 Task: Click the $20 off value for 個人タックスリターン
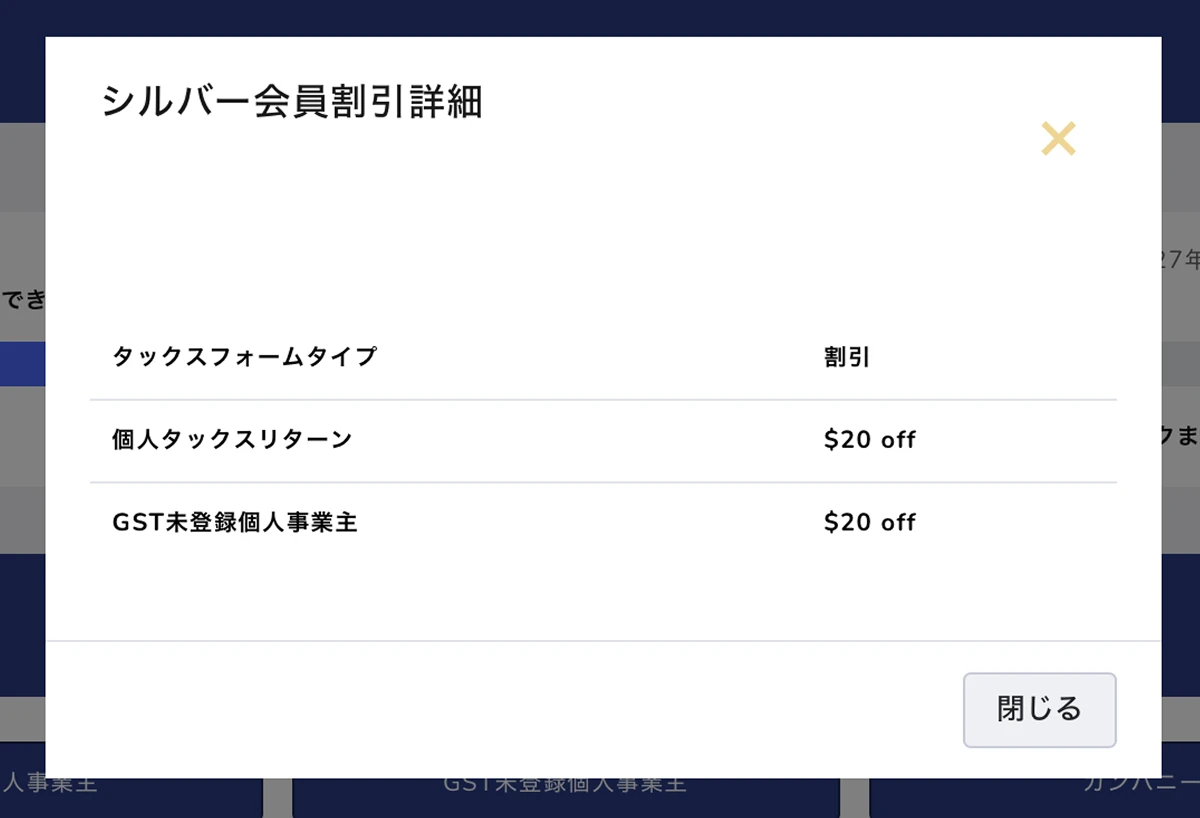(869, 440)
